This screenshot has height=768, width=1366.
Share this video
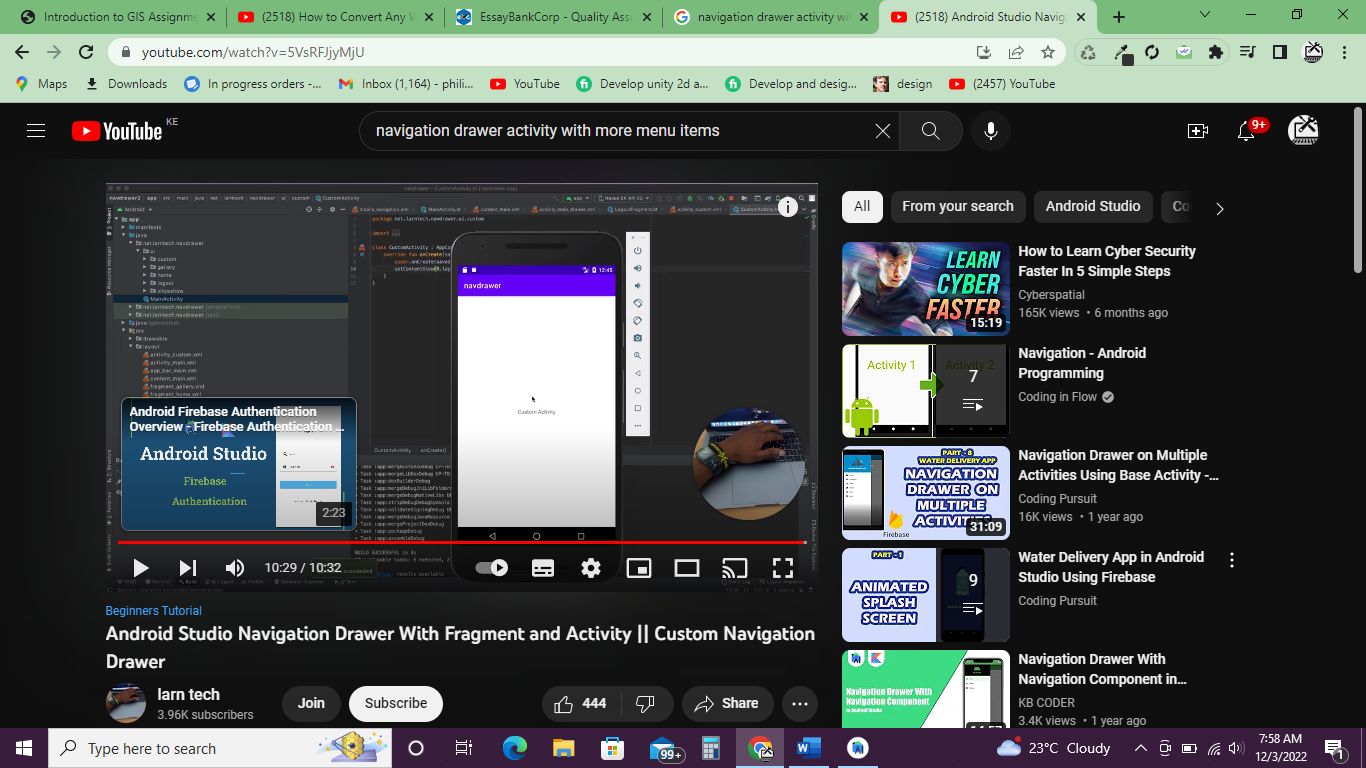pyautogui.click(x=727, y=703)
